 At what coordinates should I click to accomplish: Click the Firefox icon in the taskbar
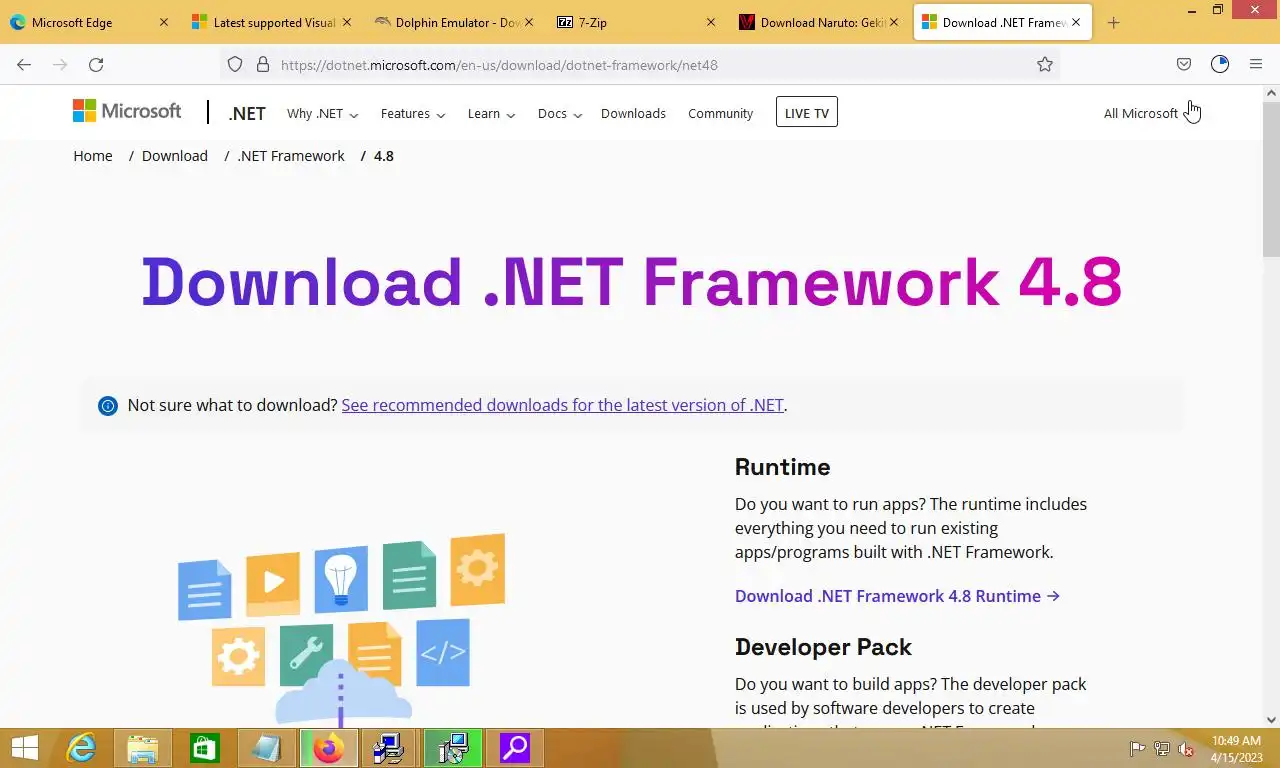click(329, 748)
